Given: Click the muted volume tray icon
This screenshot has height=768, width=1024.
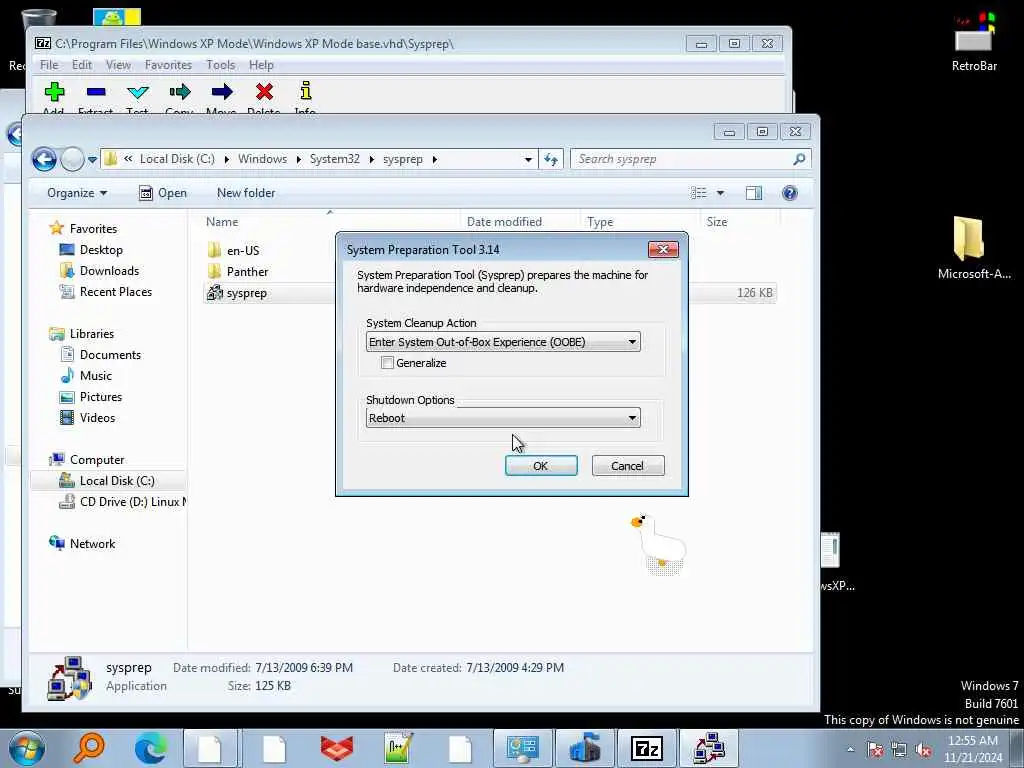Looking at the screenshot, I should pyautogui.click(x=923, y=750).
